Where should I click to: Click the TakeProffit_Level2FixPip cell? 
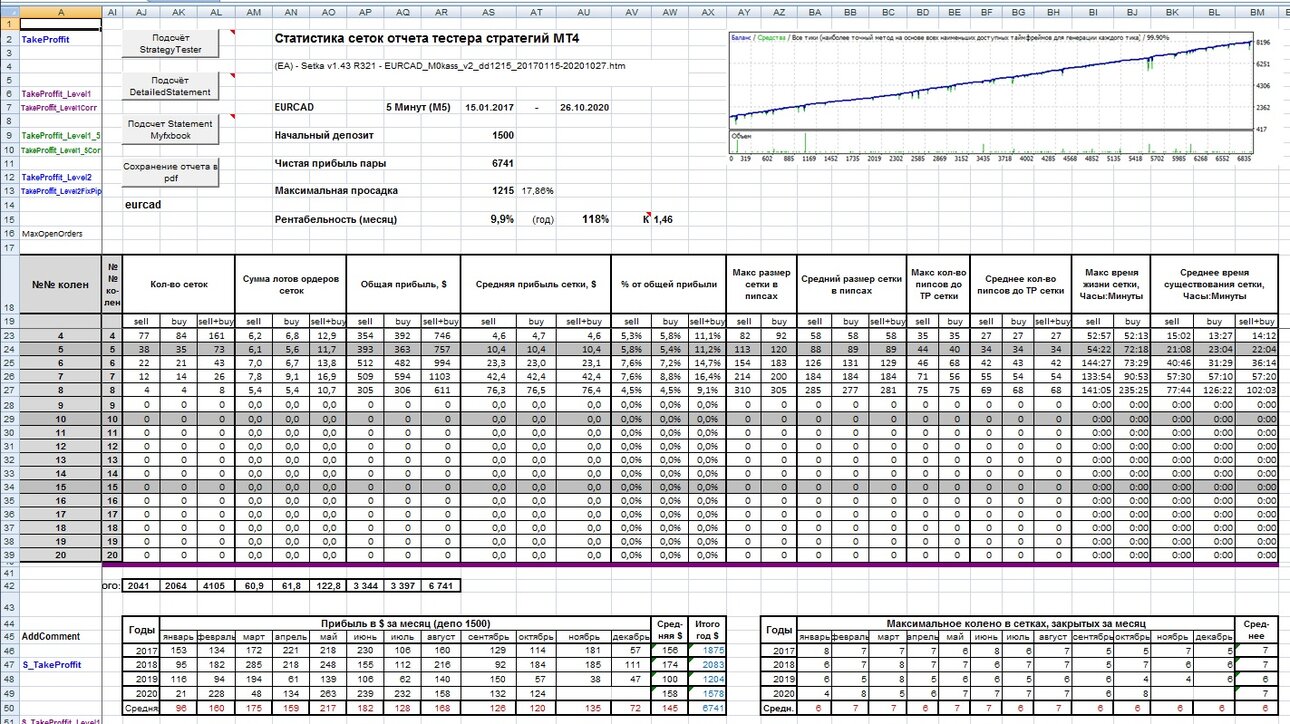pyautogui.click(x=60, y=190)
